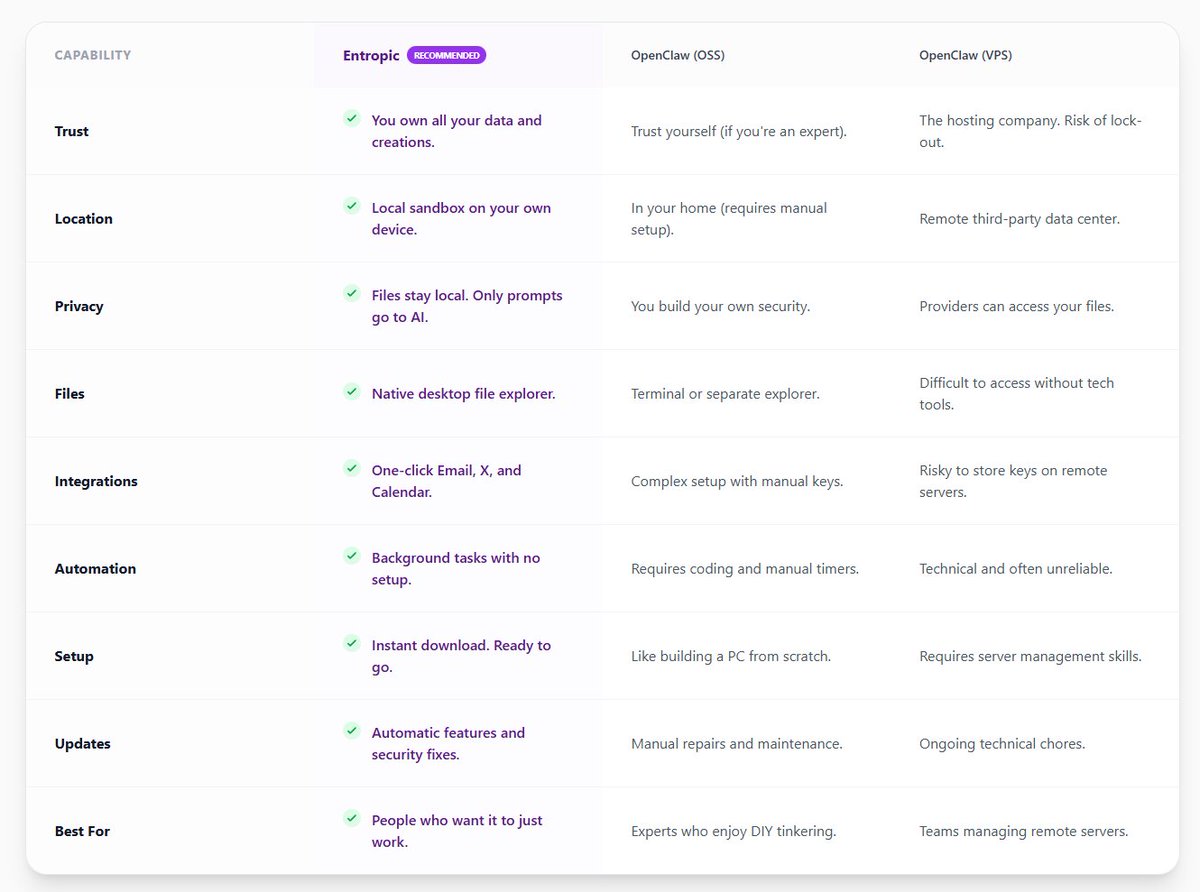The width and height of the screenshot is (1200, 892).
Task: Click the green check icon in the Files row
Action: 352,391
